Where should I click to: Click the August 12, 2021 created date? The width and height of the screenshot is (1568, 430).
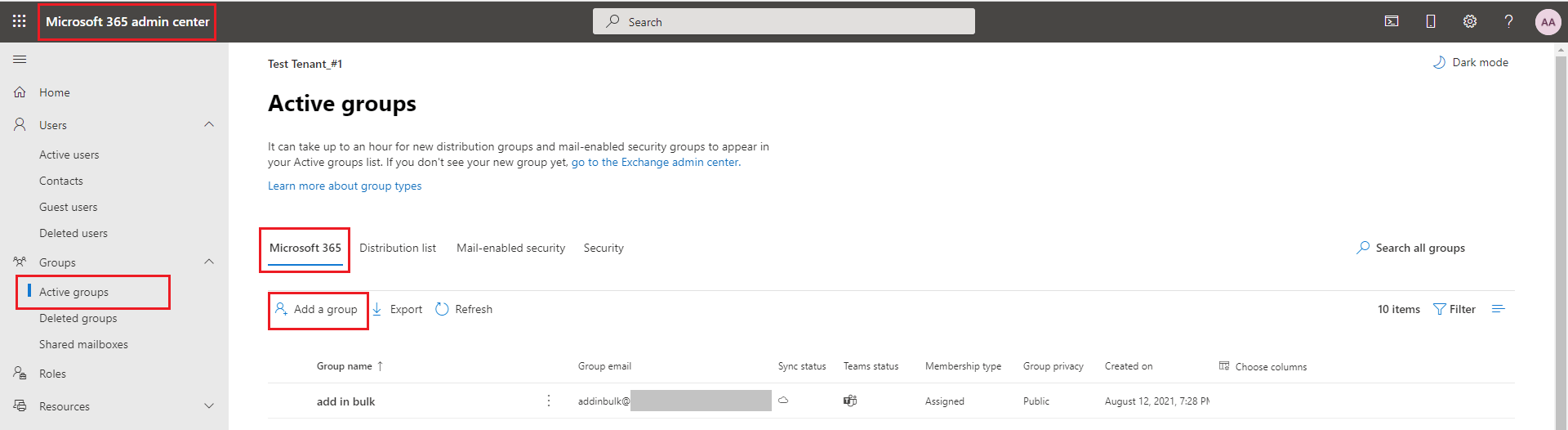pos(1157,401)
